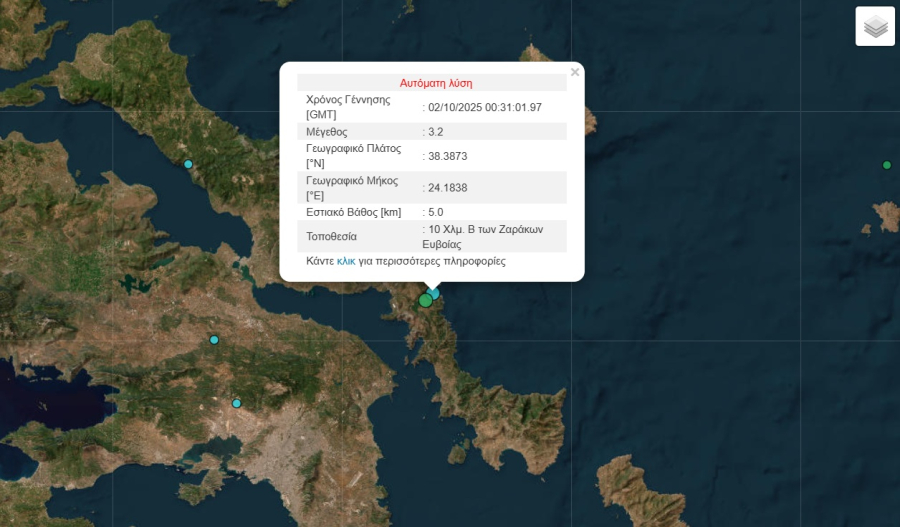This screenshot has width=900, height=527.
Task: Close the earthquake info popup
Action: click(574, 72)
